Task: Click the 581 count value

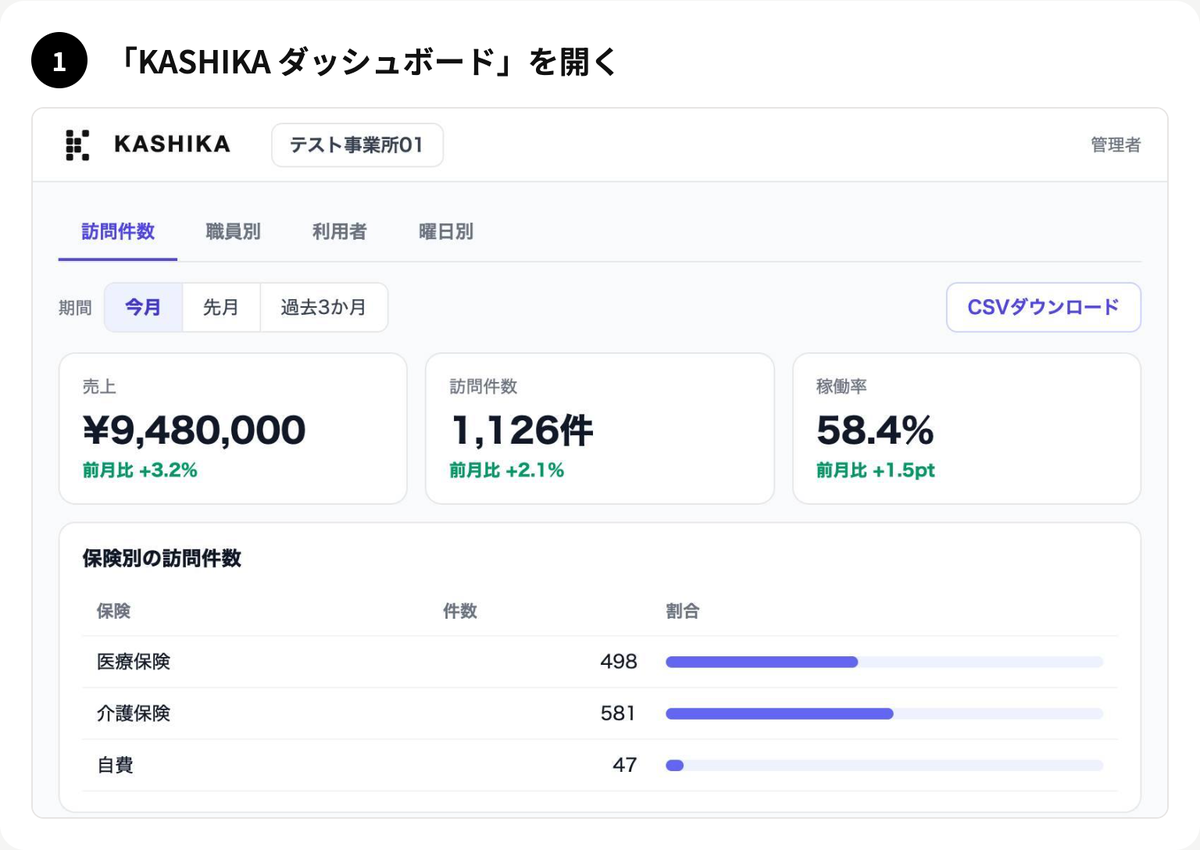Action: 619,714
